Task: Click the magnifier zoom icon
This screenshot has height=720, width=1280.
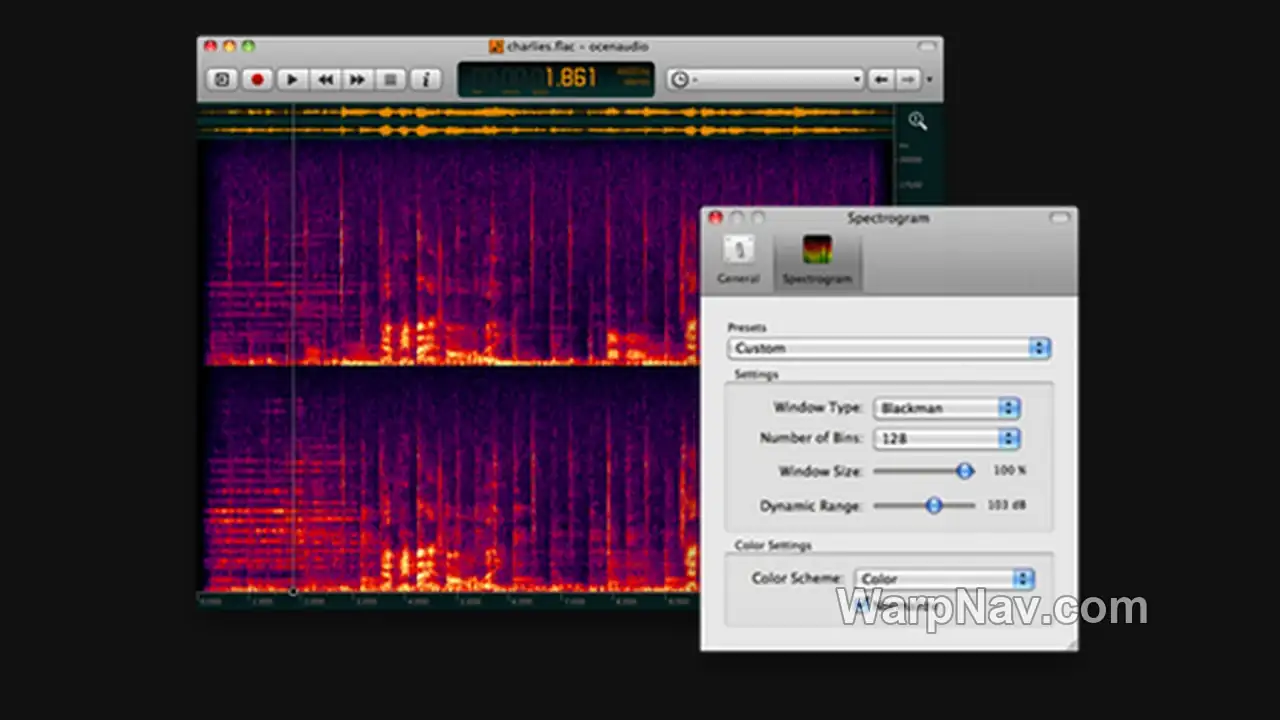Action: 917,121
